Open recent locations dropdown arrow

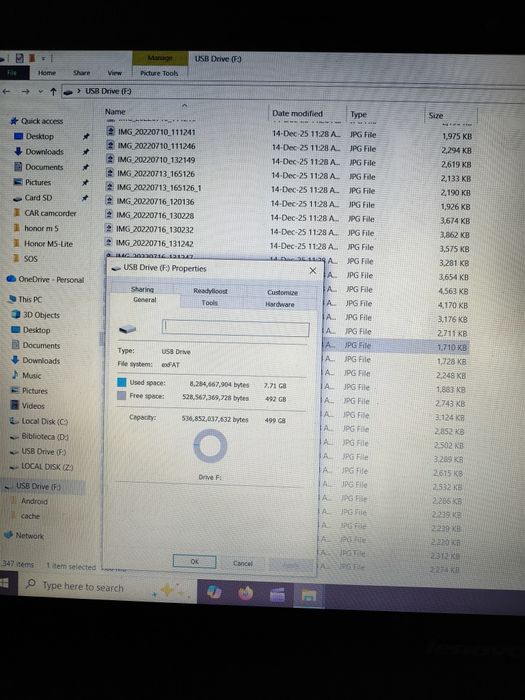click(41, 92)
